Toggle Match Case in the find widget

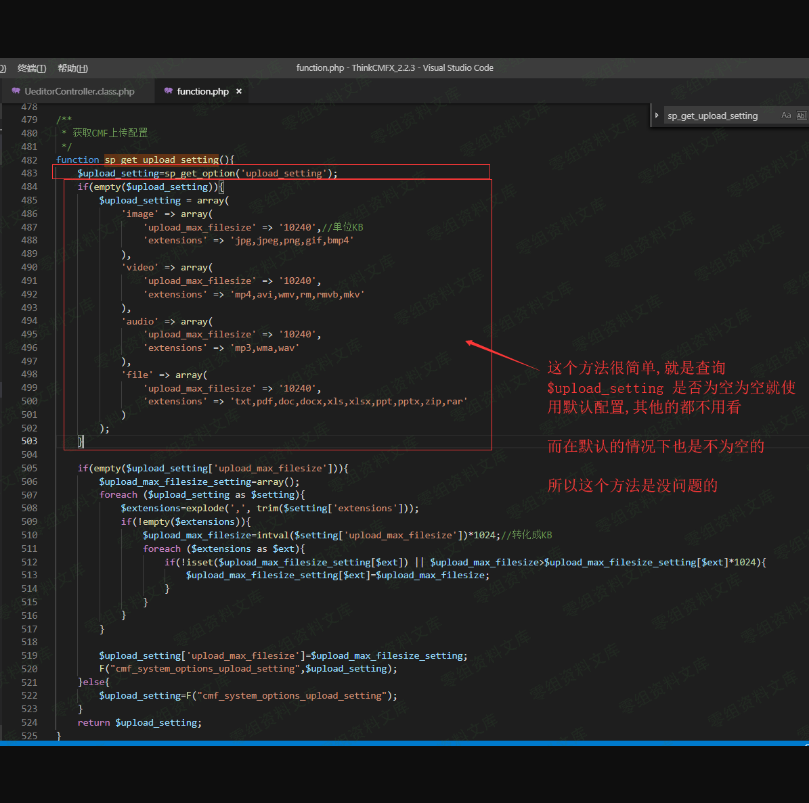[786, 116]
